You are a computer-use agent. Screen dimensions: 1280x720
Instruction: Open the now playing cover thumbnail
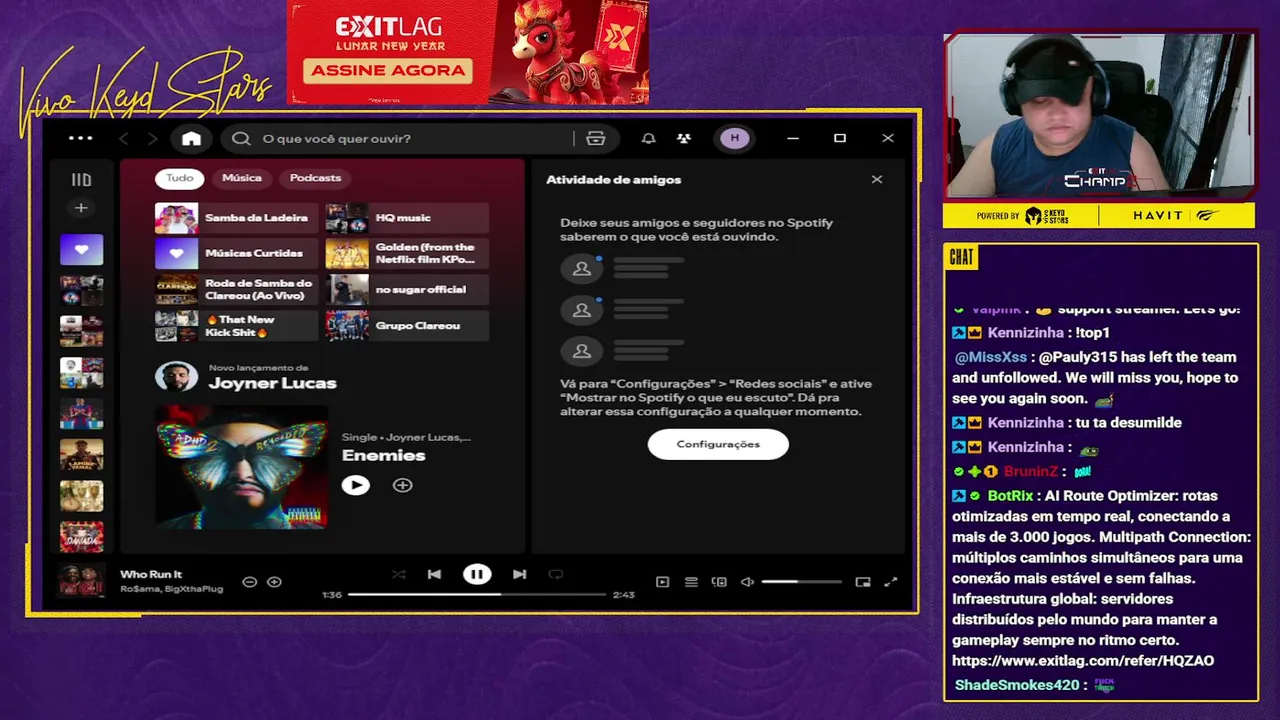(81, 580)
